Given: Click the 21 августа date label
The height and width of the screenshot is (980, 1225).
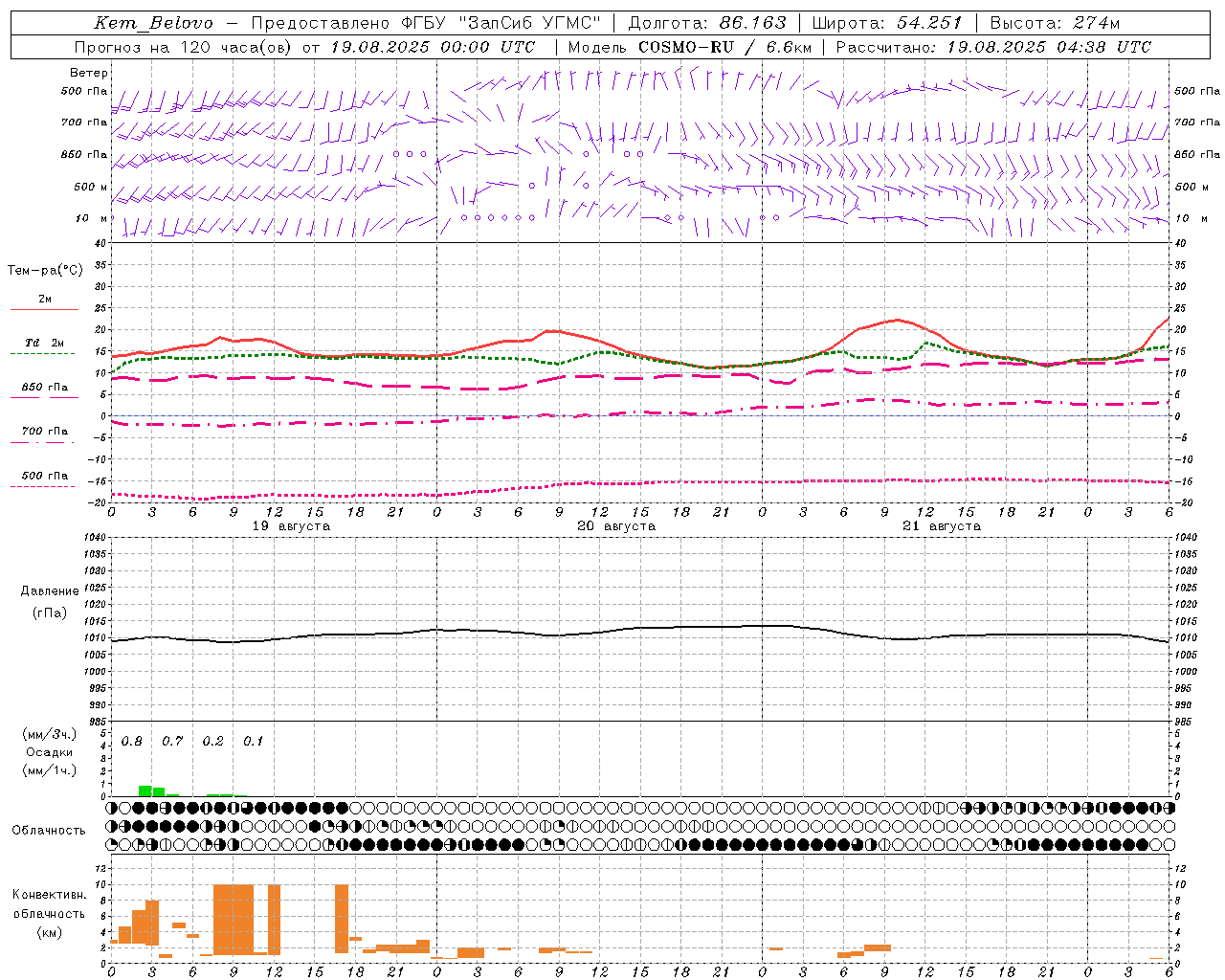Looking at the screenshot, I should point(942,526).
